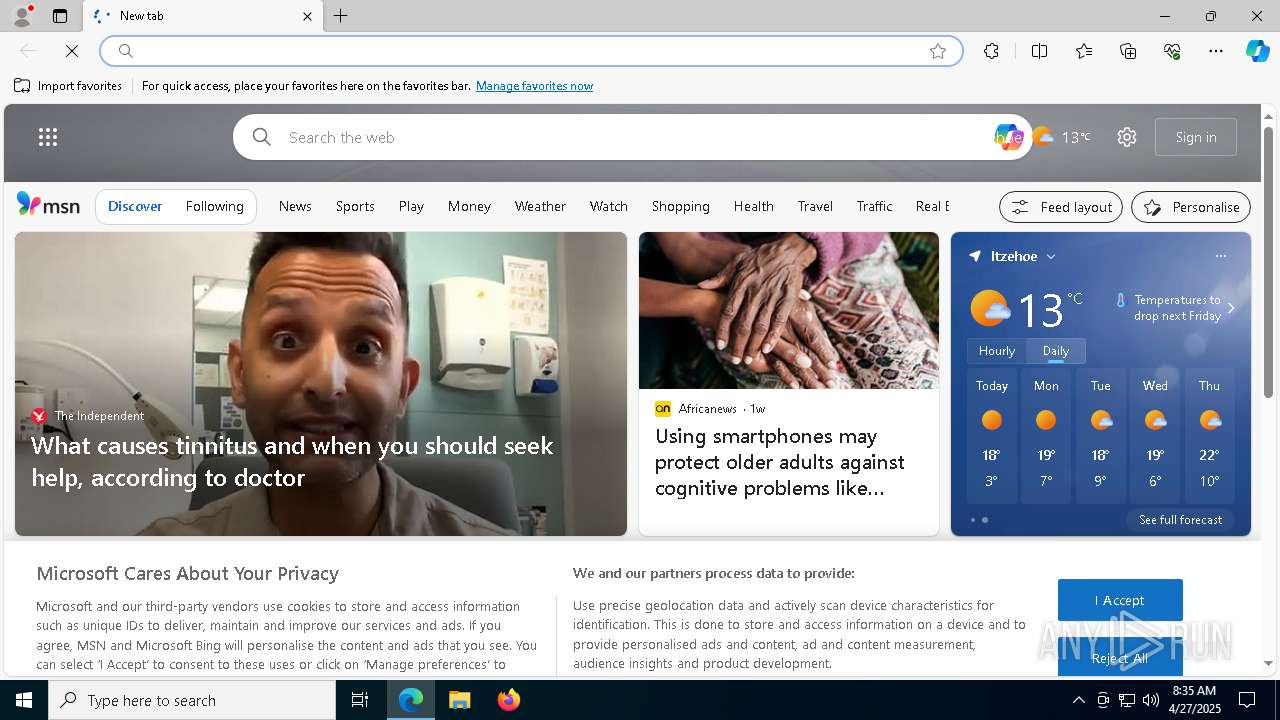This screenshot has height=720, width=1280.
Task: Show next weather alert with arrow
Action: [x=1231, y=308]
